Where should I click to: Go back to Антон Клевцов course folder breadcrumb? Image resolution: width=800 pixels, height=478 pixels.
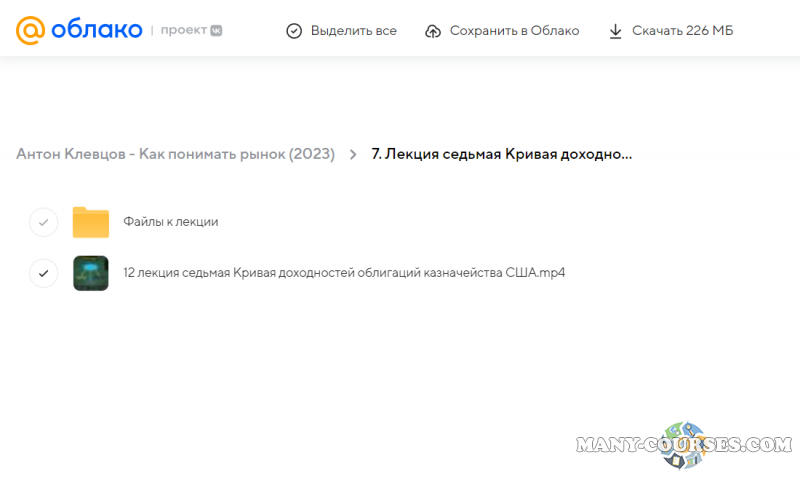tap(175, 154)
